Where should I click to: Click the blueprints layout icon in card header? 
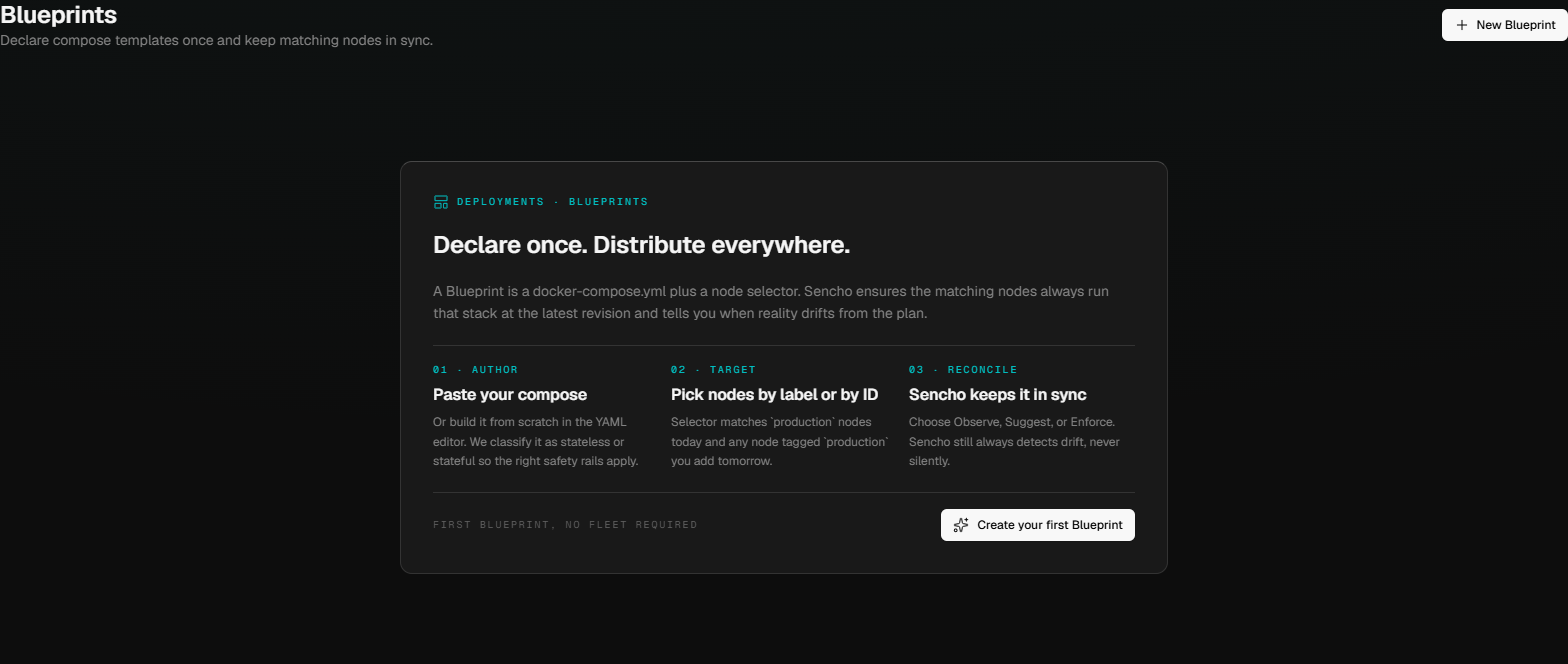click(441, 202)
